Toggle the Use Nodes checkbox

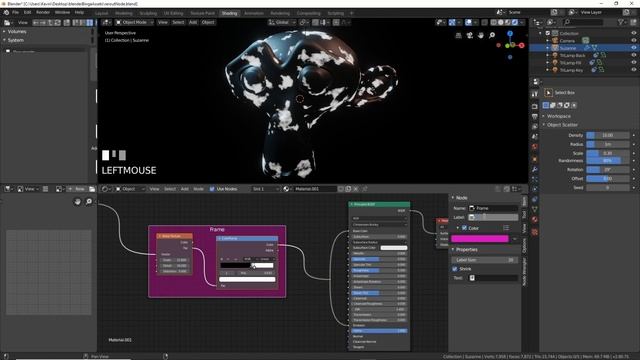pyautogui.click(x=212, y=189)
